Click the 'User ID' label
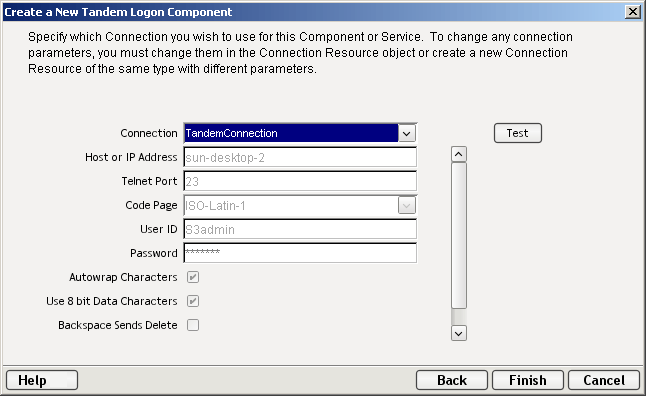 click(159, 229)
